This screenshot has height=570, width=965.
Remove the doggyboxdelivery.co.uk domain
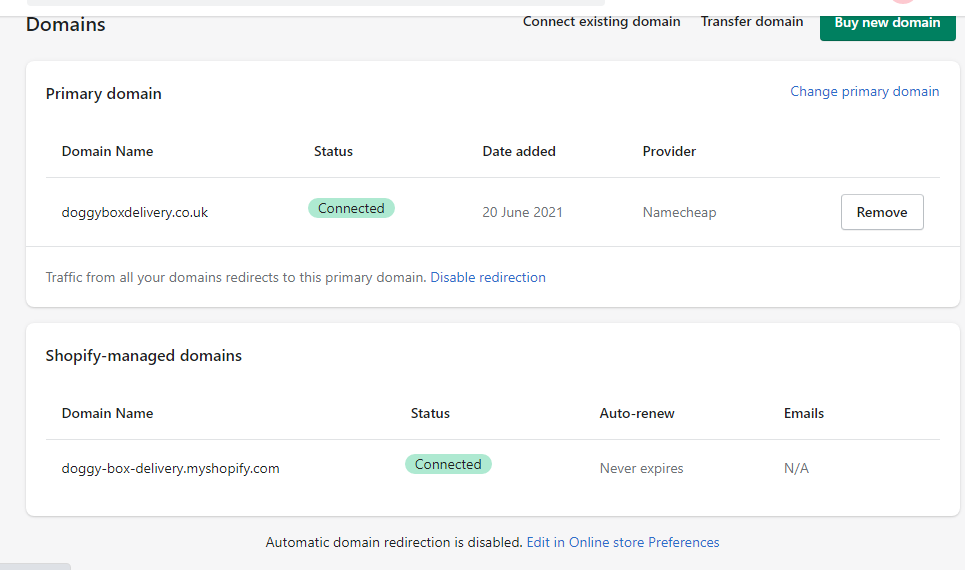click(x=881, y=212)
